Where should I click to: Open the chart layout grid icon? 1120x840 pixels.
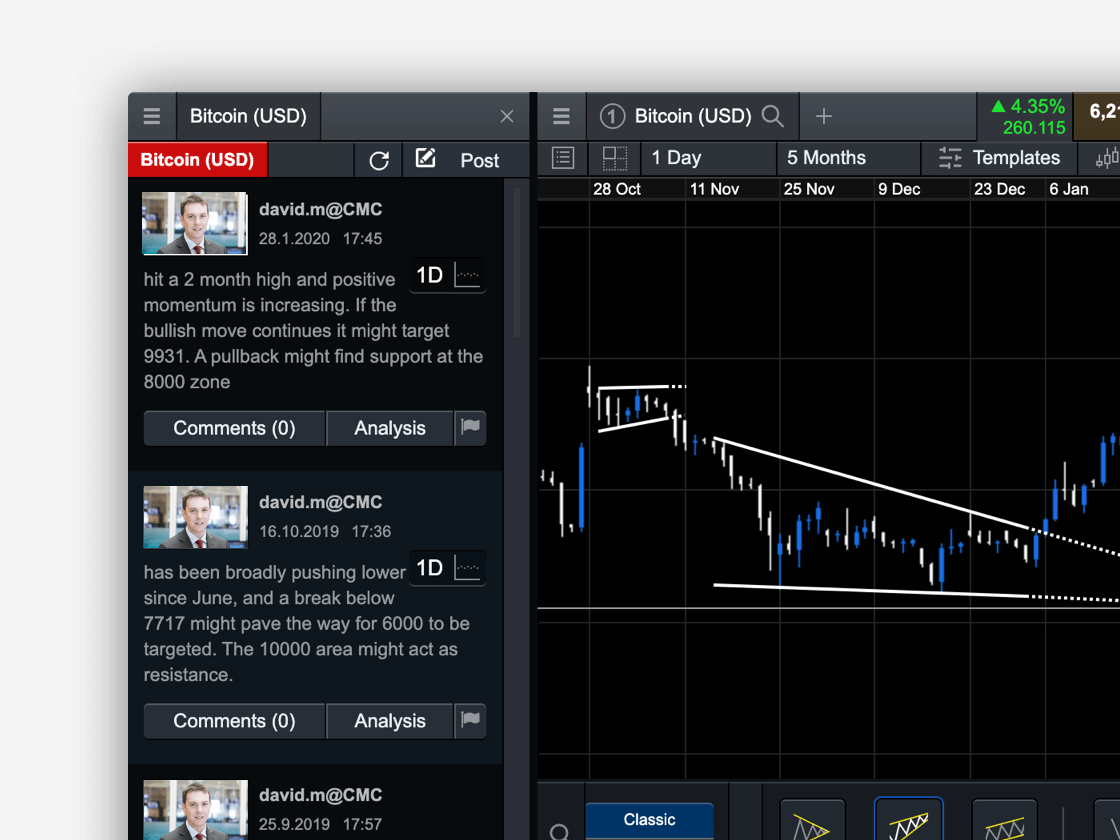[614, 158]
